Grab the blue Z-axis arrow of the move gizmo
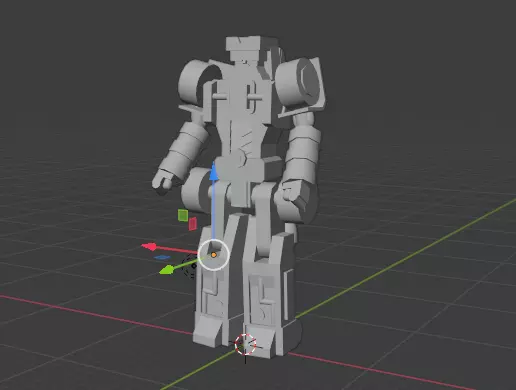 (213, 172)
